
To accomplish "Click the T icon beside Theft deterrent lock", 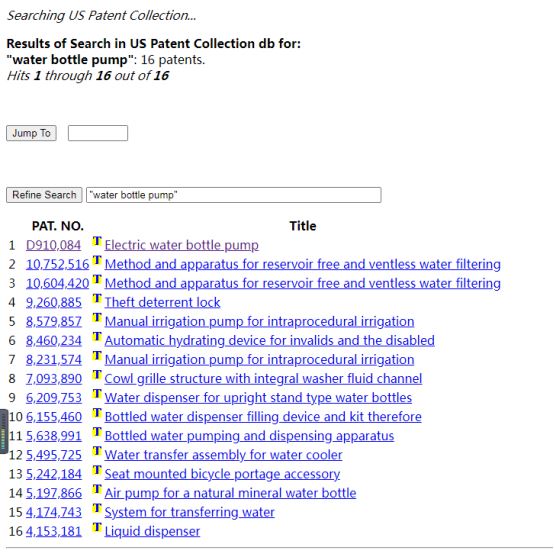I will pyautogui.click(x=97, y=298).
